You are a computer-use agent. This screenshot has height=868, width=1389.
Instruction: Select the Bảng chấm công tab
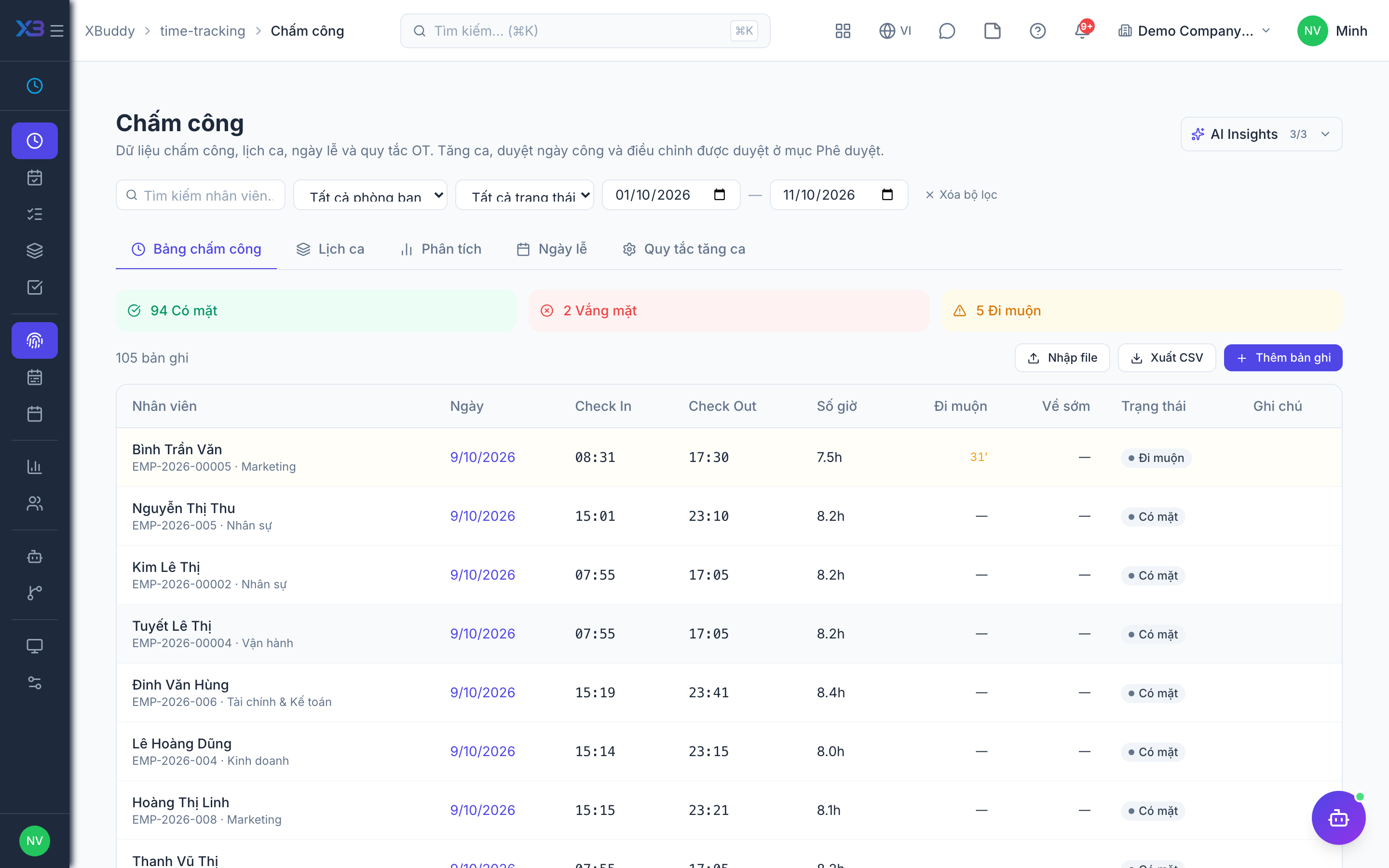click(x=196, y=249)
